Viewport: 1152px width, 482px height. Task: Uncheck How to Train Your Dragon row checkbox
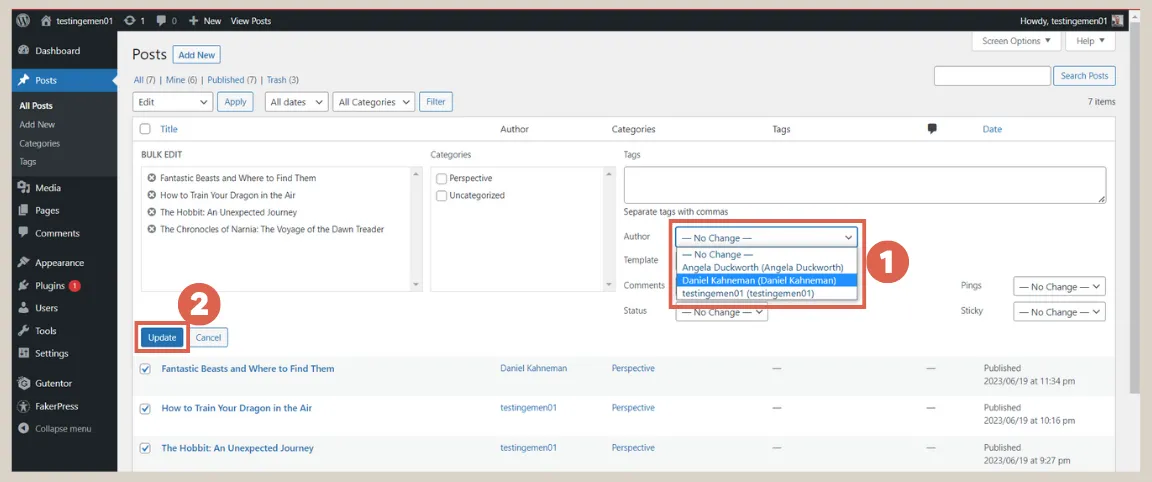coord(145,409)
